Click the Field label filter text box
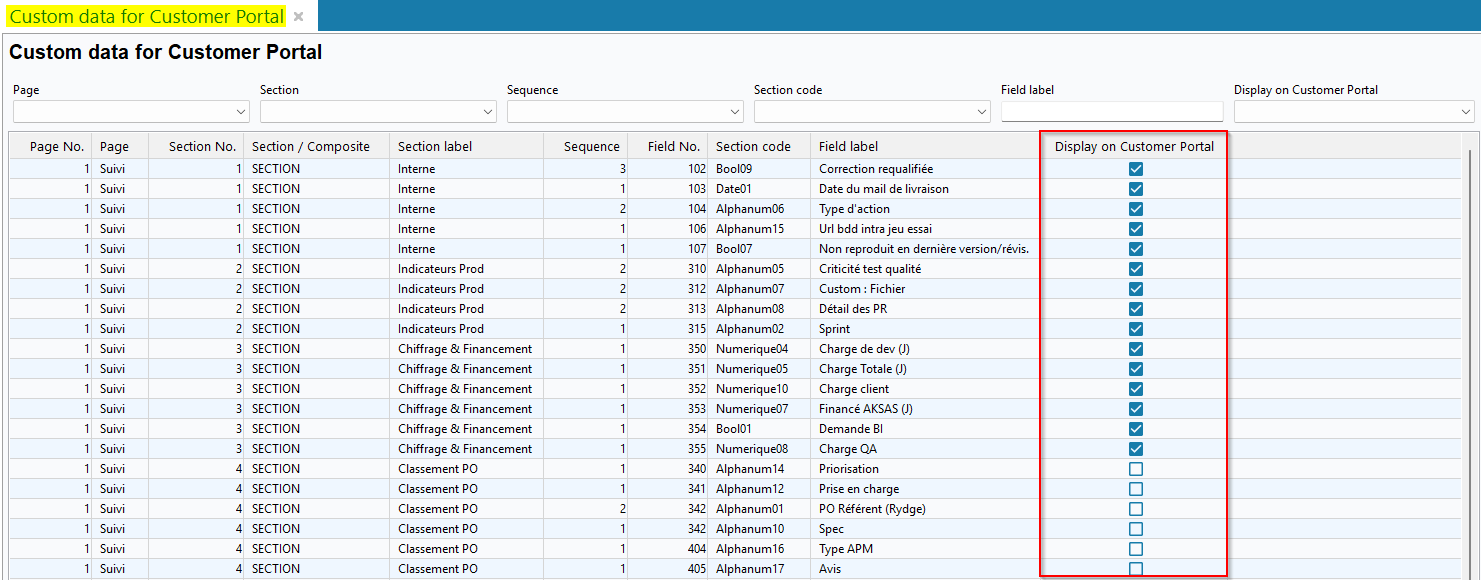 [1111, 111]
